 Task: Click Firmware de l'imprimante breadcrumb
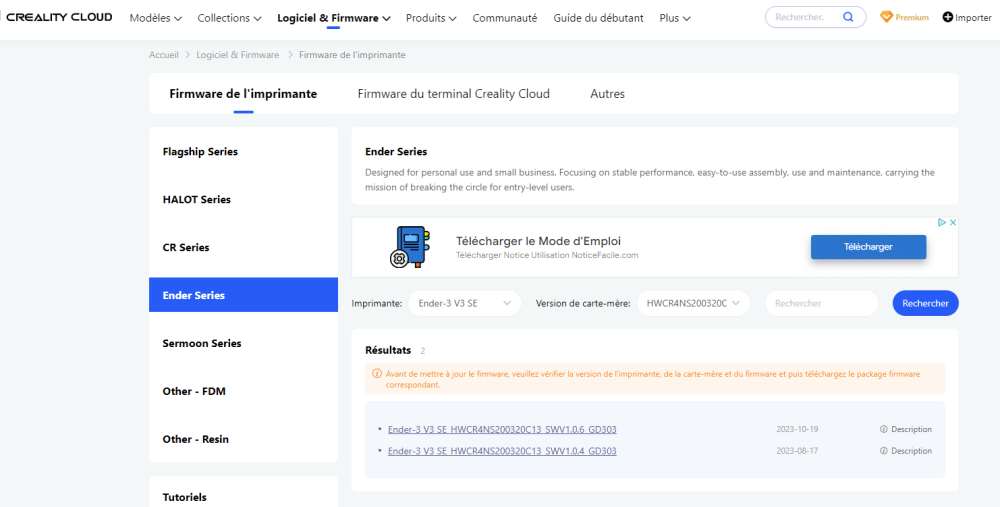pos(352,55)
